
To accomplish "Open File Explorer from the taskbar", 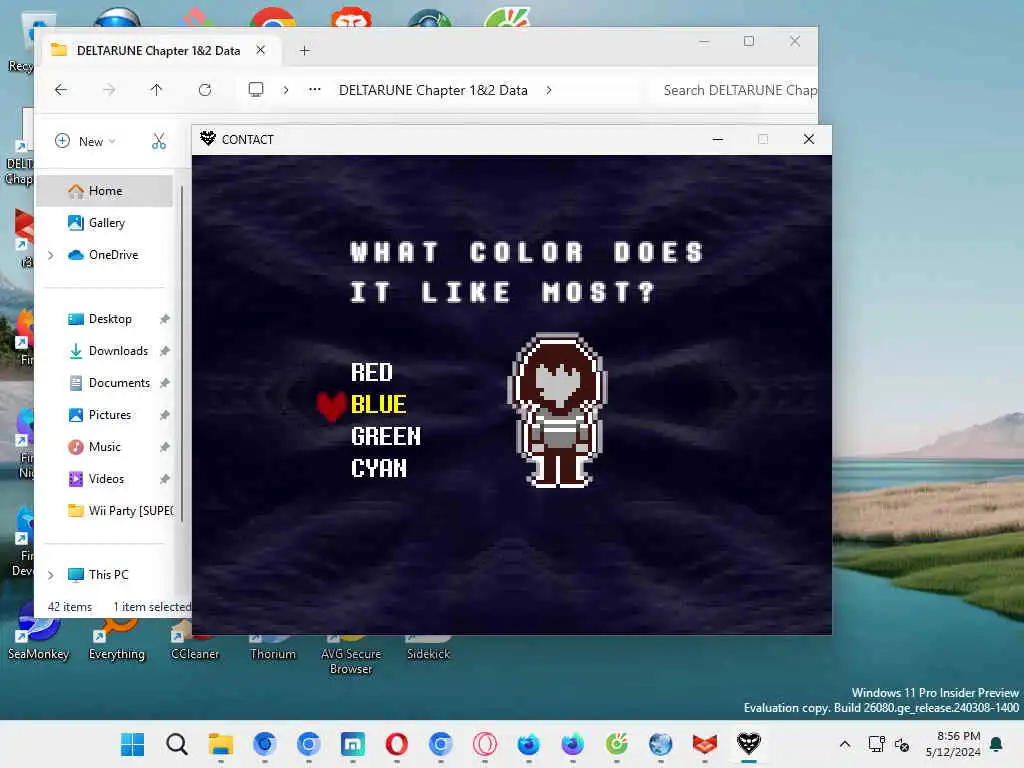I will (x=221, y=744).
